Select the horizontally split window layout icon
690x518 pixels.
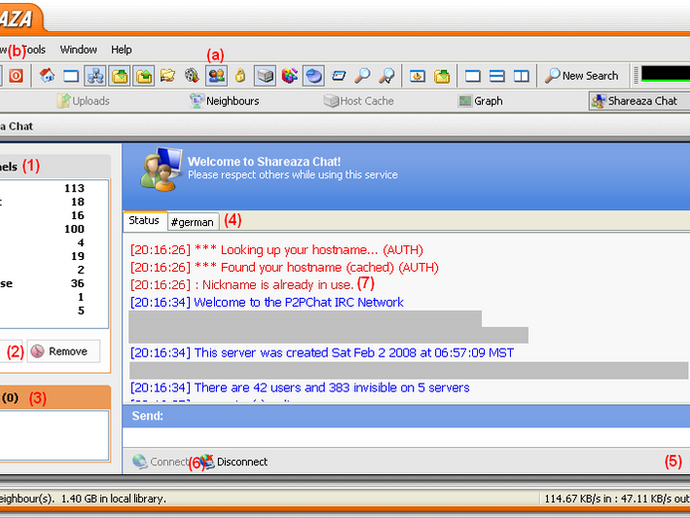497,76
